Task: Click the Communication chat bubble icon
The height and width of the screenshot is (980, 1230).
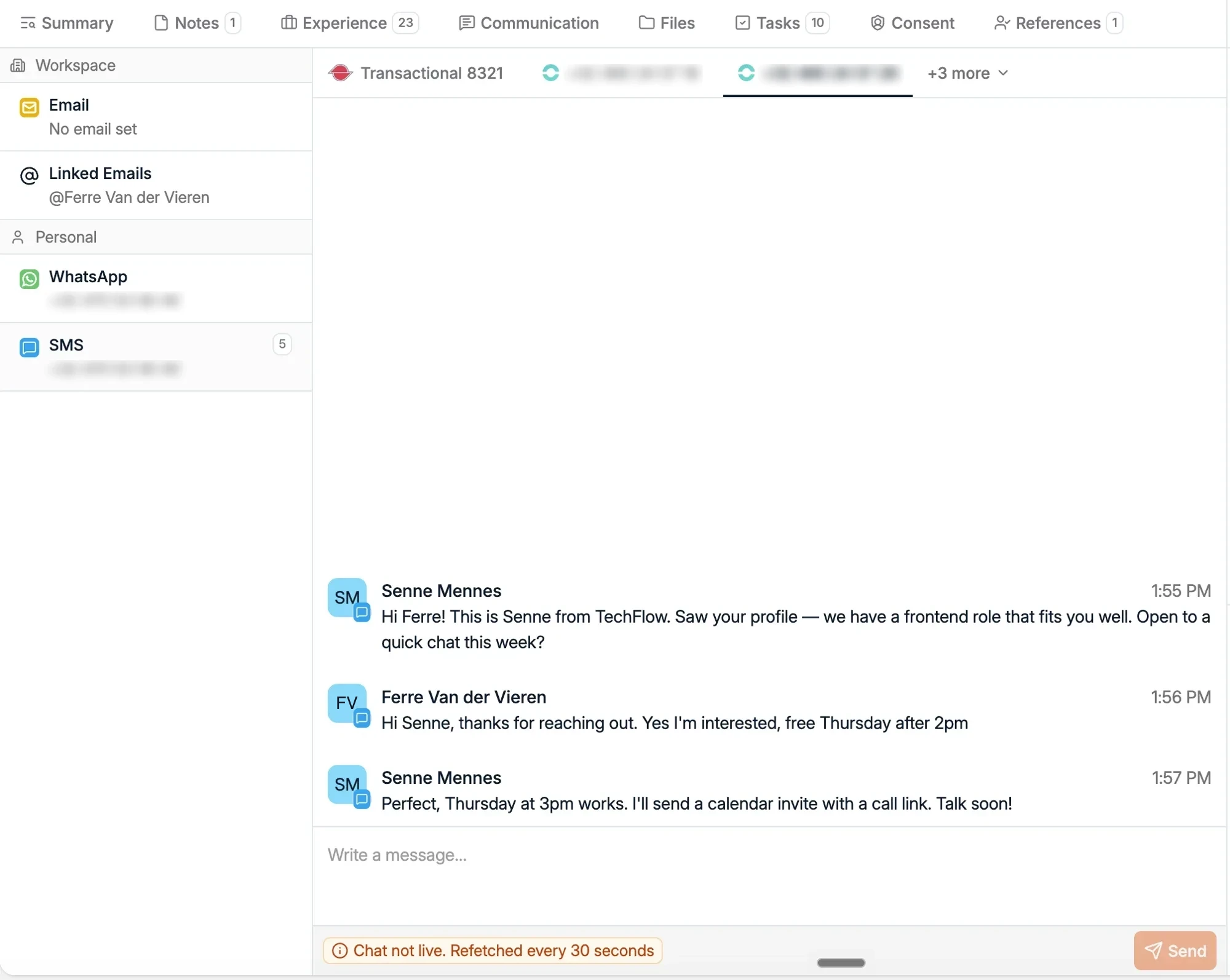Action: (x=467, y=23)
